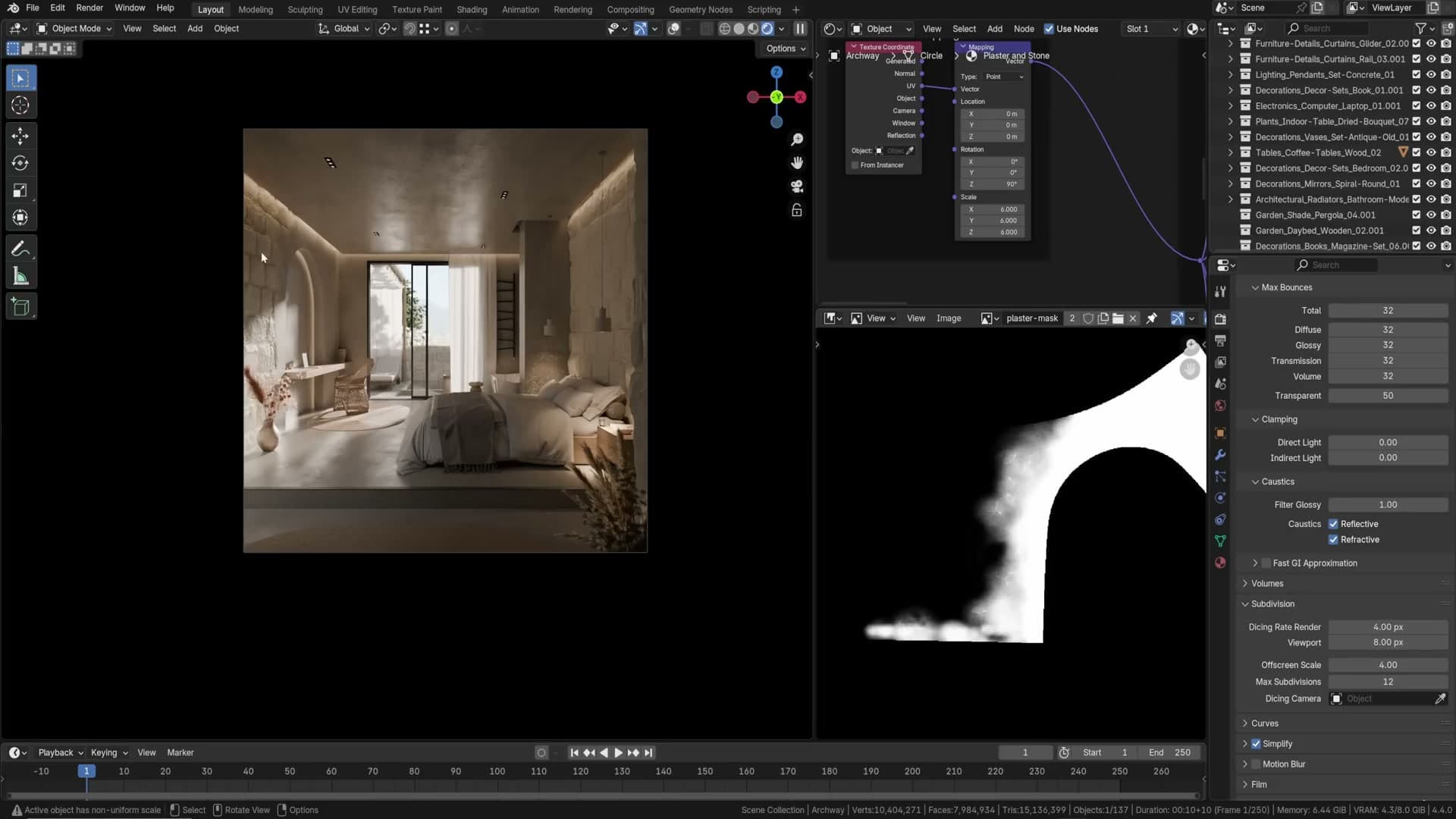Toggle camera view with the camera icon
Screen dimensions: 1456x819
(x=797, y=187)
